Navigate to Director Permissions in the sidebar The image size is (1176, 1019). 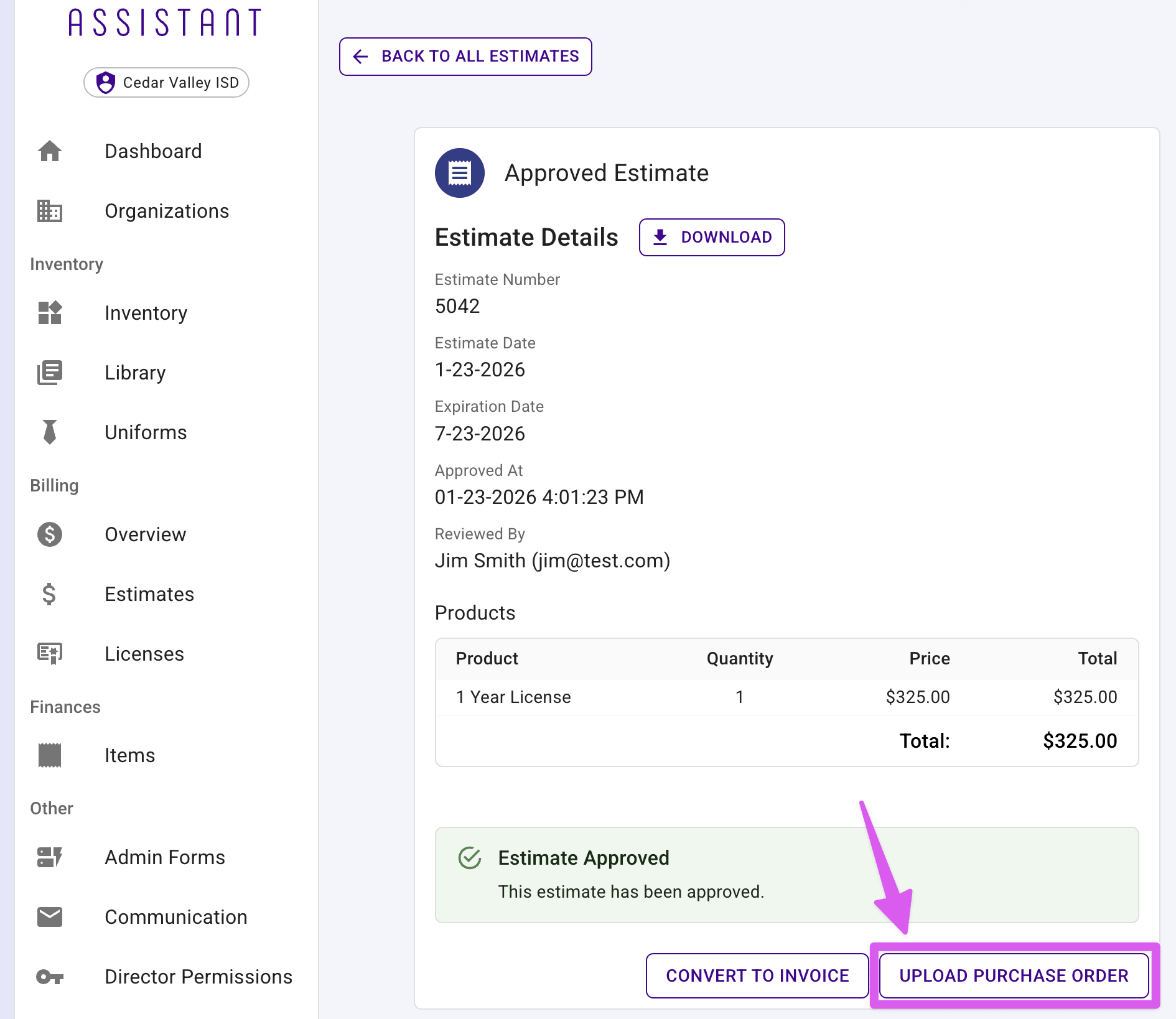pos(198,976)
